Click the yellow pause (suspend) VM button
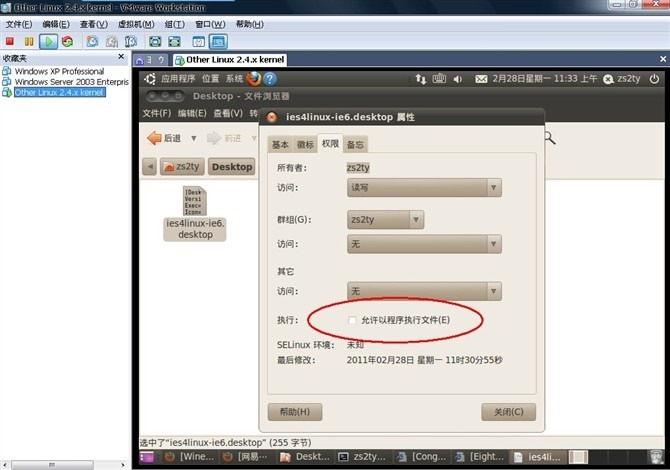Image resolution: width=670 pixels, height=470 pixels. pyautogui.click(x=29, y=41)
